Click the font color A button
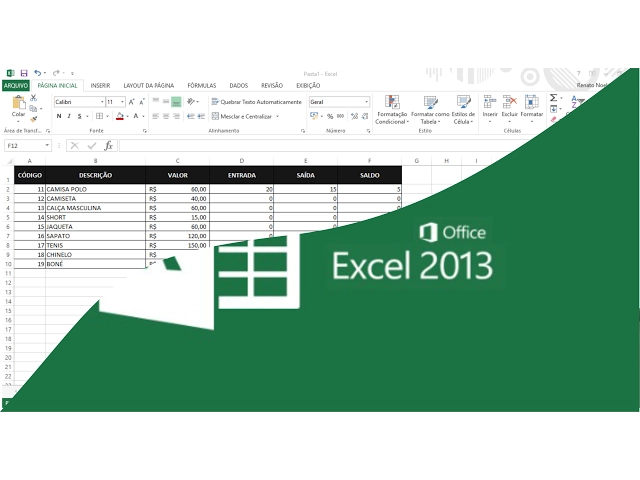640x480 pixels. (136, 116)
